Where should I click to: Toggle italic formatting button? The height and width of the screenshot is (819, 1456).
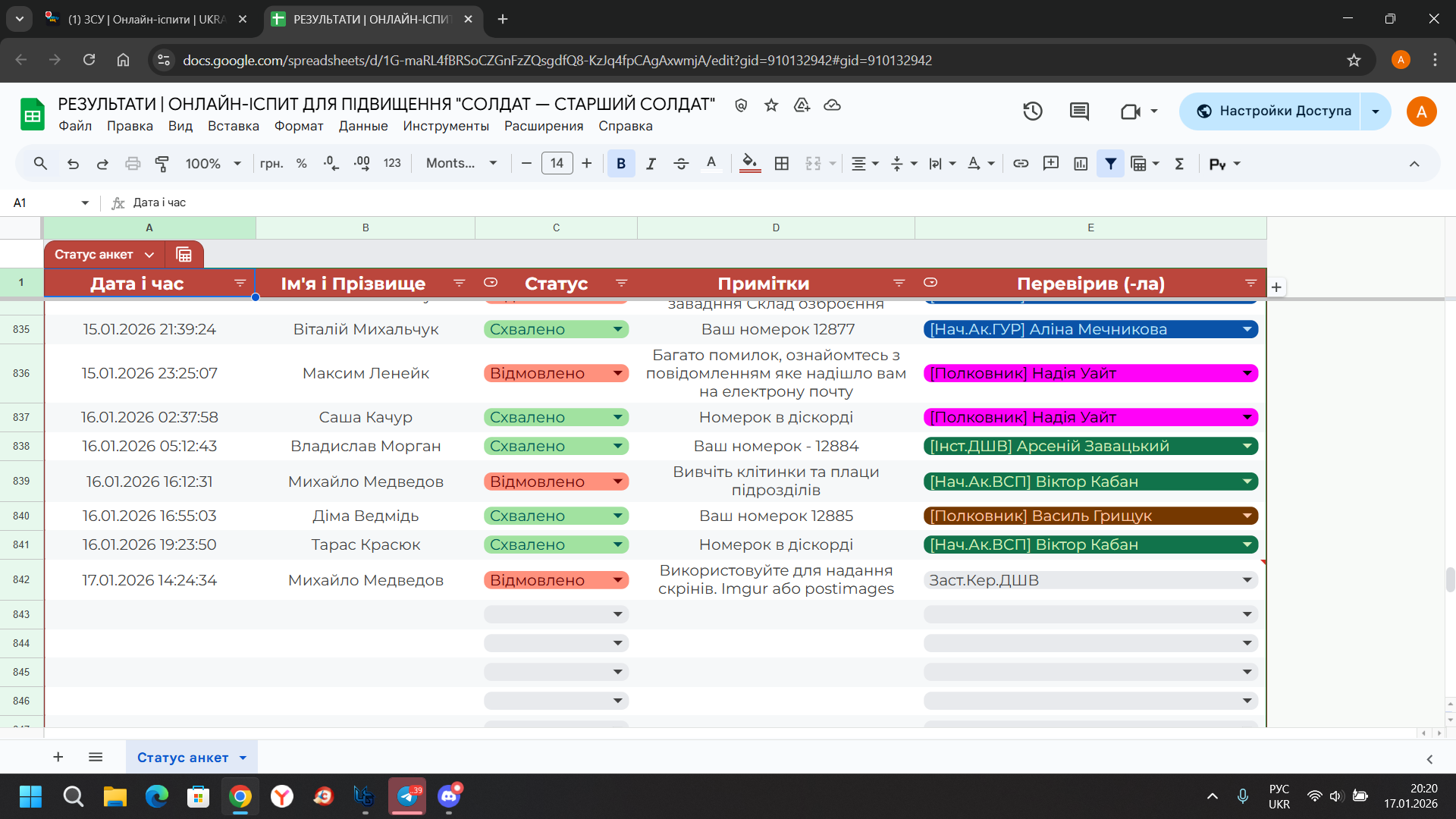[651, 164]
